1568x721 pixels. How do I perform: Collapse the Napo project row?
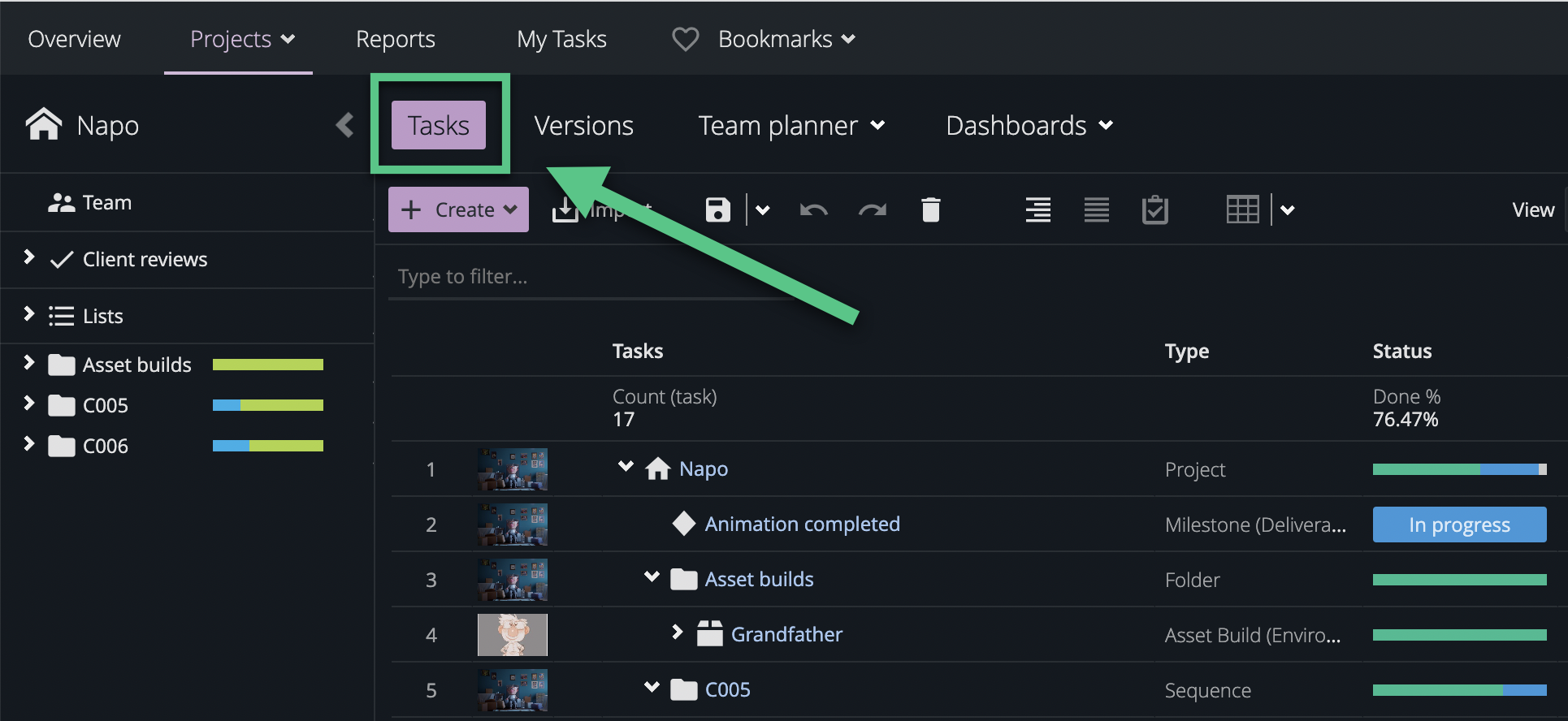click(626, 466)
